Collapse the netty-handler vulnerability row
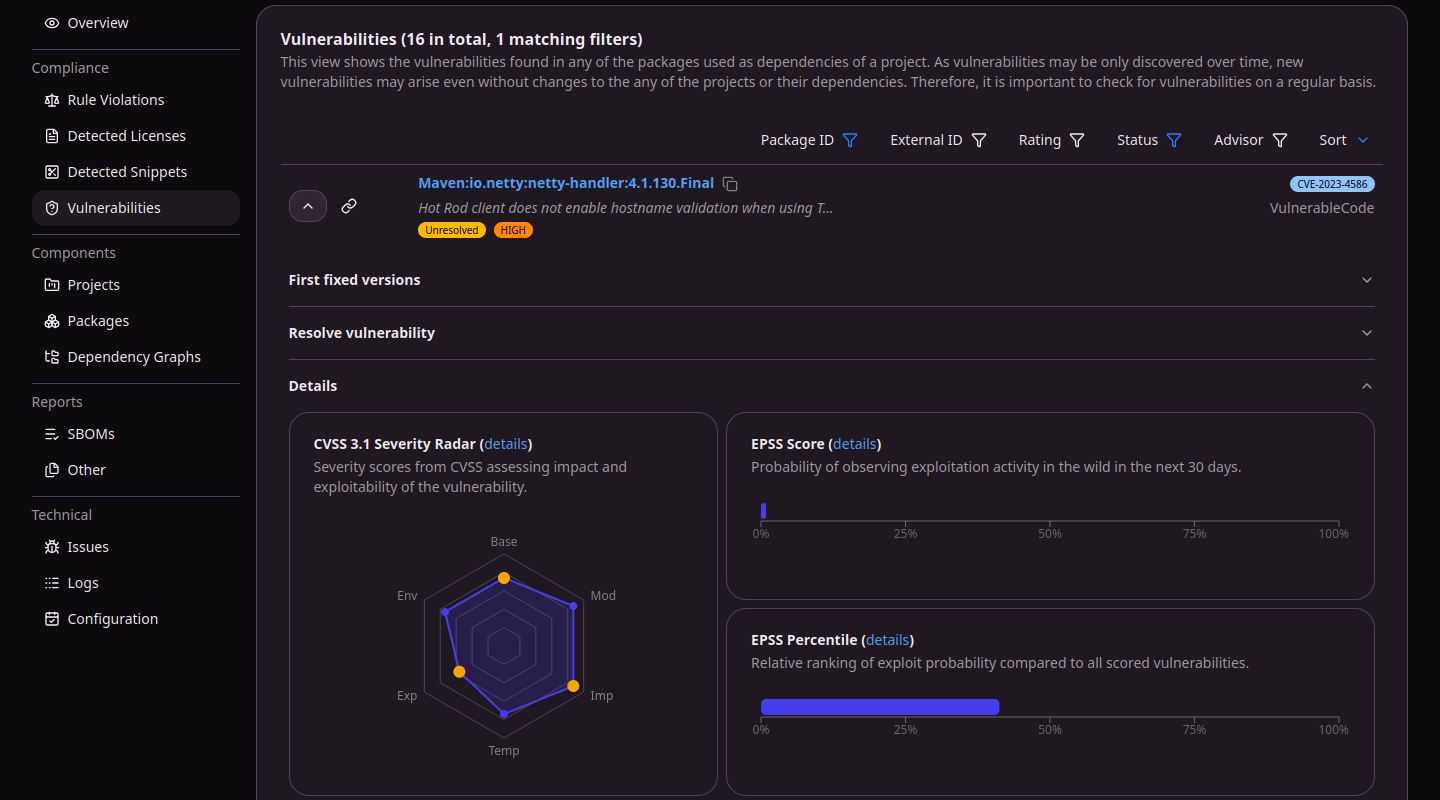1440x800 pixels. tap(308, 206)
